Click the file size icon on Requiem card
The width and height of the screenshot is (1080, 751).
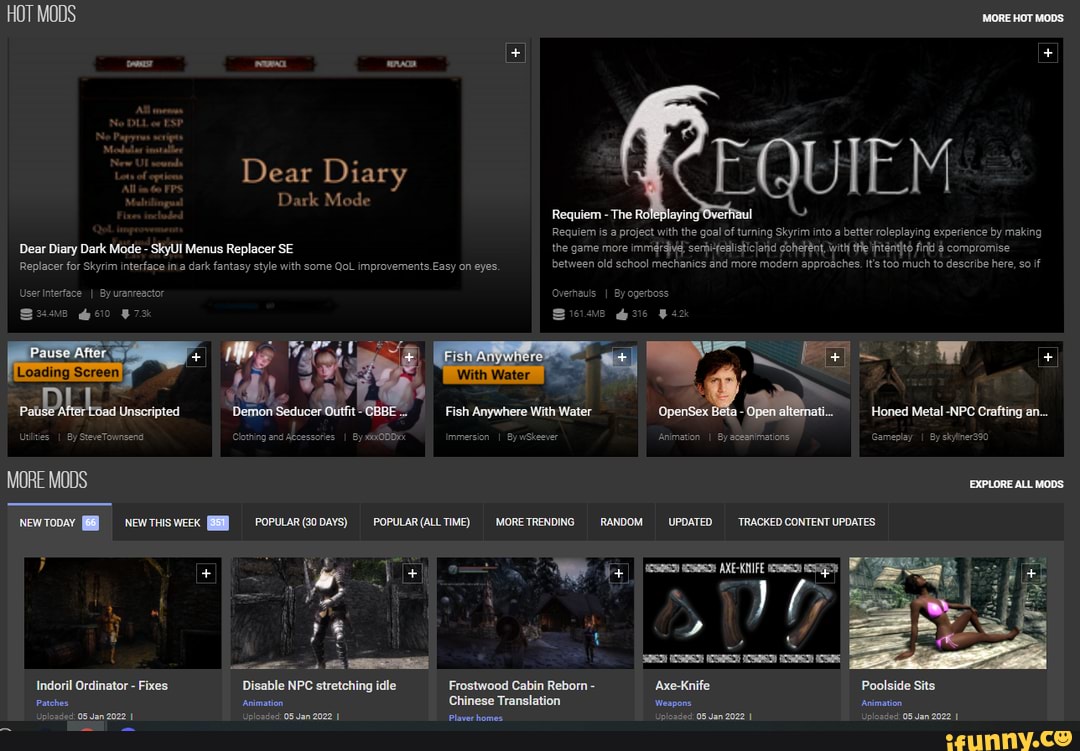pos(556,313)
